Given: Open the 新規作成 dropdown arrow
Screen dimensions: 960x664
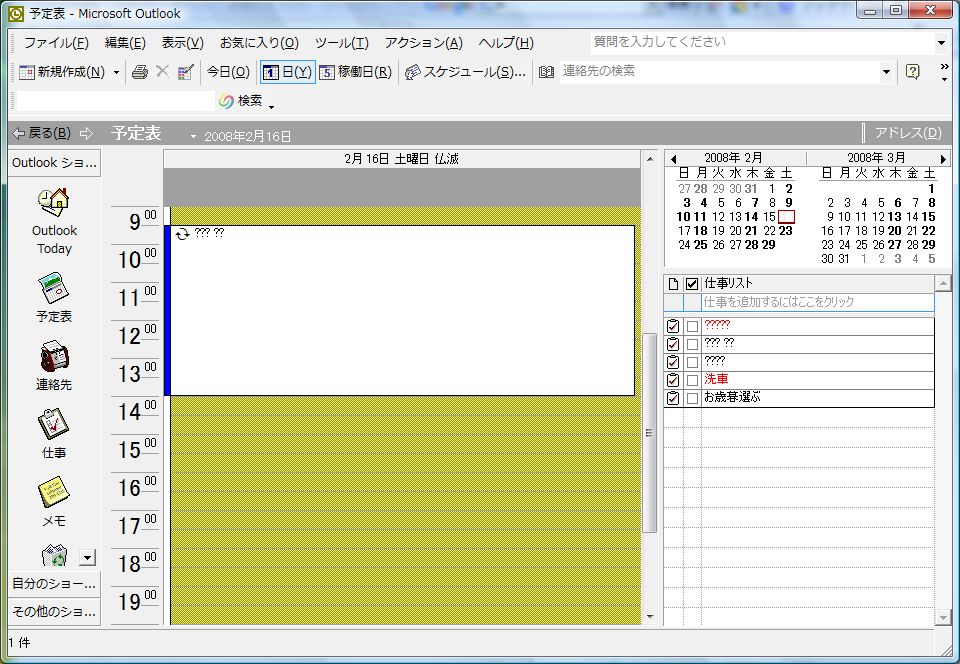Looking at the screenshot, I should 116,72.
